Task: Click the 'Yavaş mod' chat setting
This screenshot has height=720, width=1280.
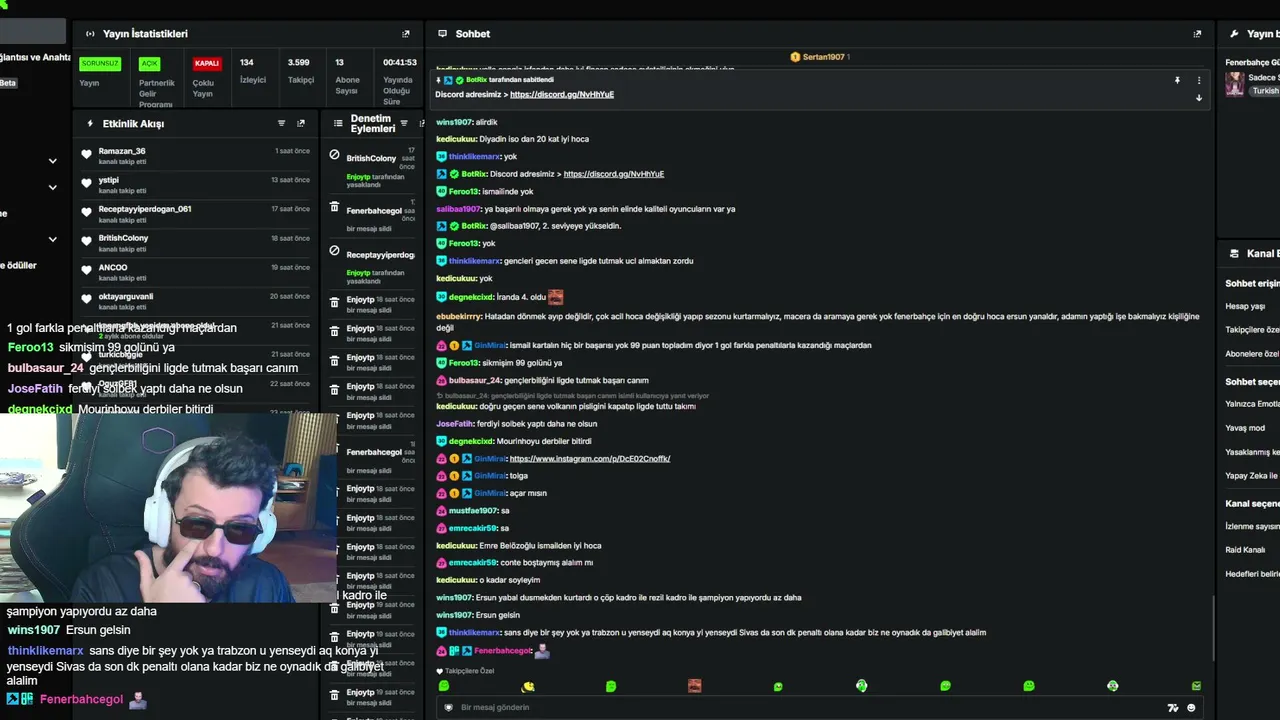Action: [x=1245, y=428]
